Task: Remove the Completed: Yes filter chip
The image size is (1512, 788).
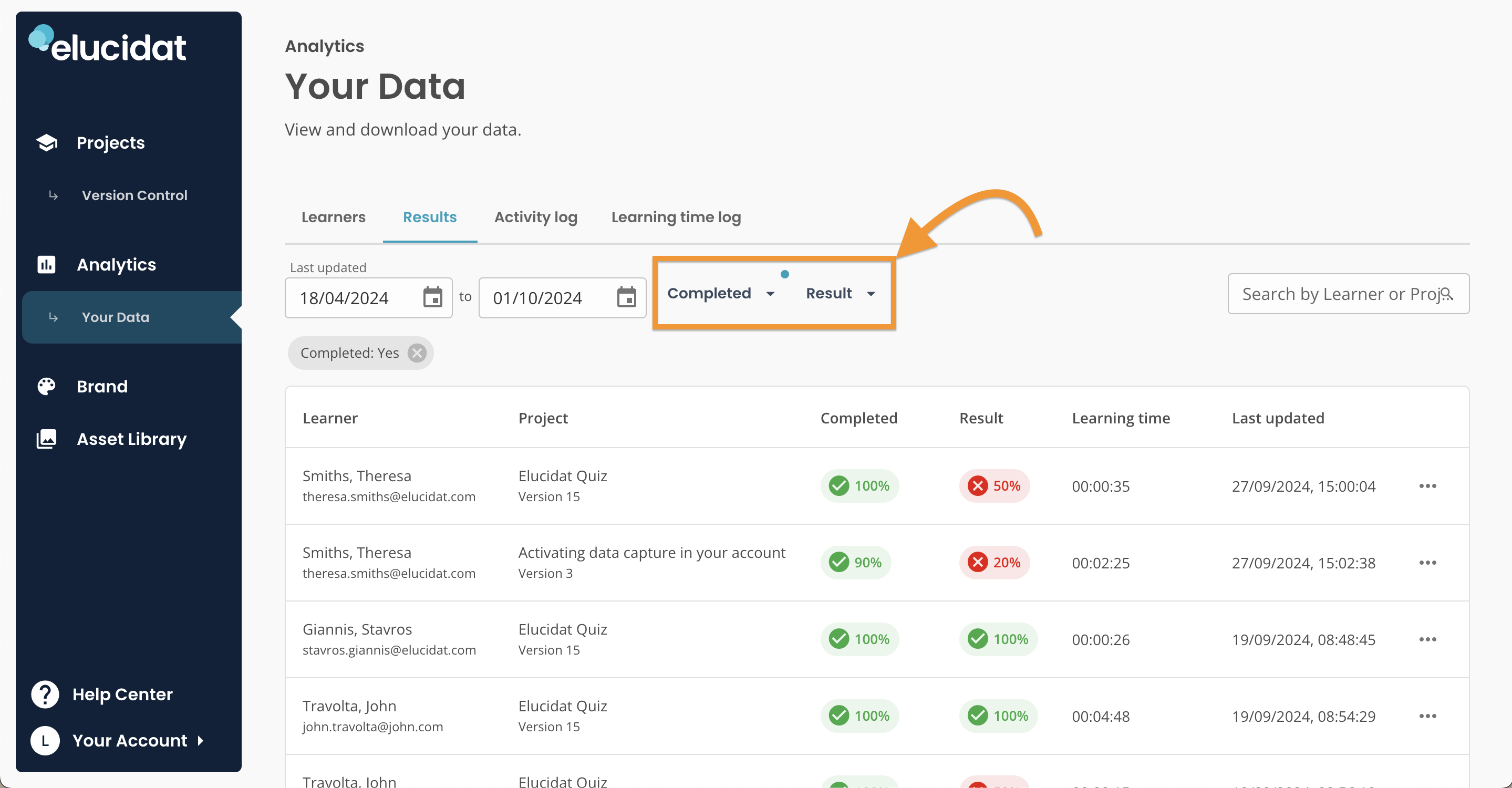Action: 417,352
